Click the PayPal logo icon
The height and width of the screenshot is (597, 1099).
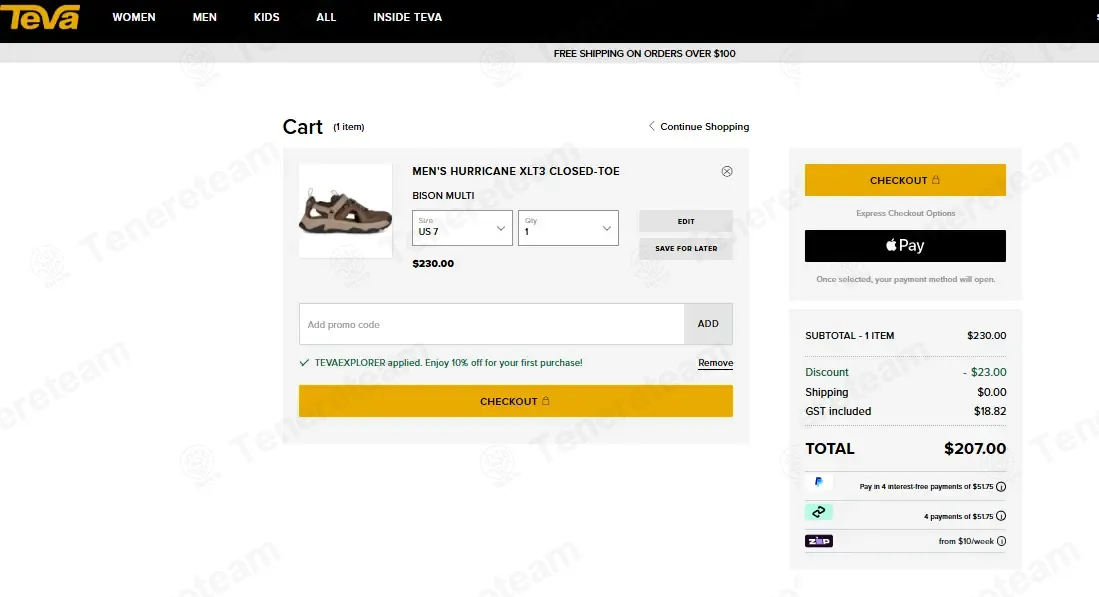[819, 483]
